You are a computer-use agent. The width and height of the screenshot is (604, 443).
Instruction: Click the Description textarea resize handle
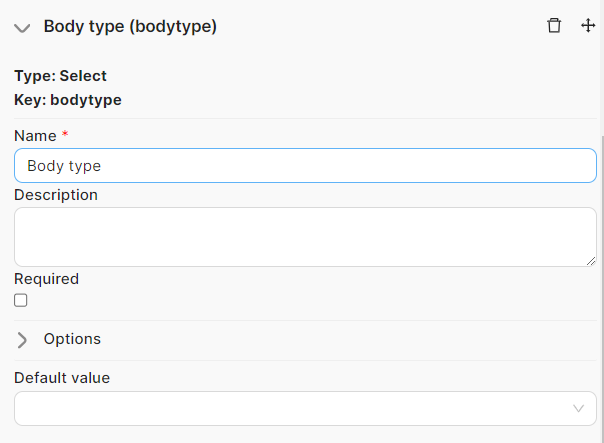click(591, 261)
